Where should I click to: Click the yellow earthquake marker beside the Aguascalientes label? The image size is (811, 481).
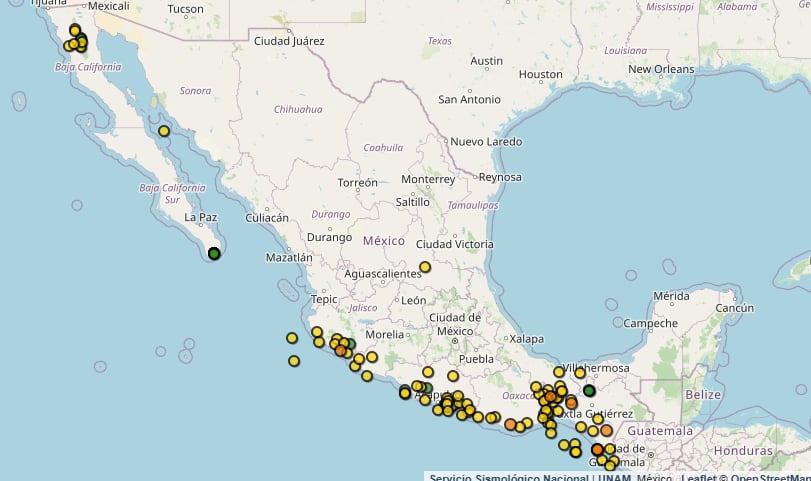click(425, 267)
